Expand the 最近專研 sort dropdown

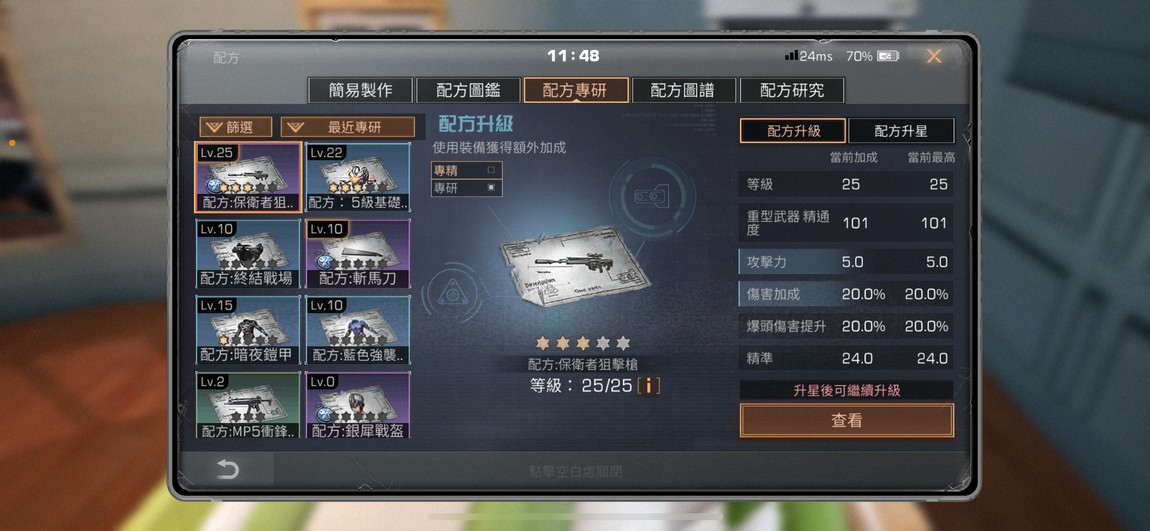(x=348, y=128)
